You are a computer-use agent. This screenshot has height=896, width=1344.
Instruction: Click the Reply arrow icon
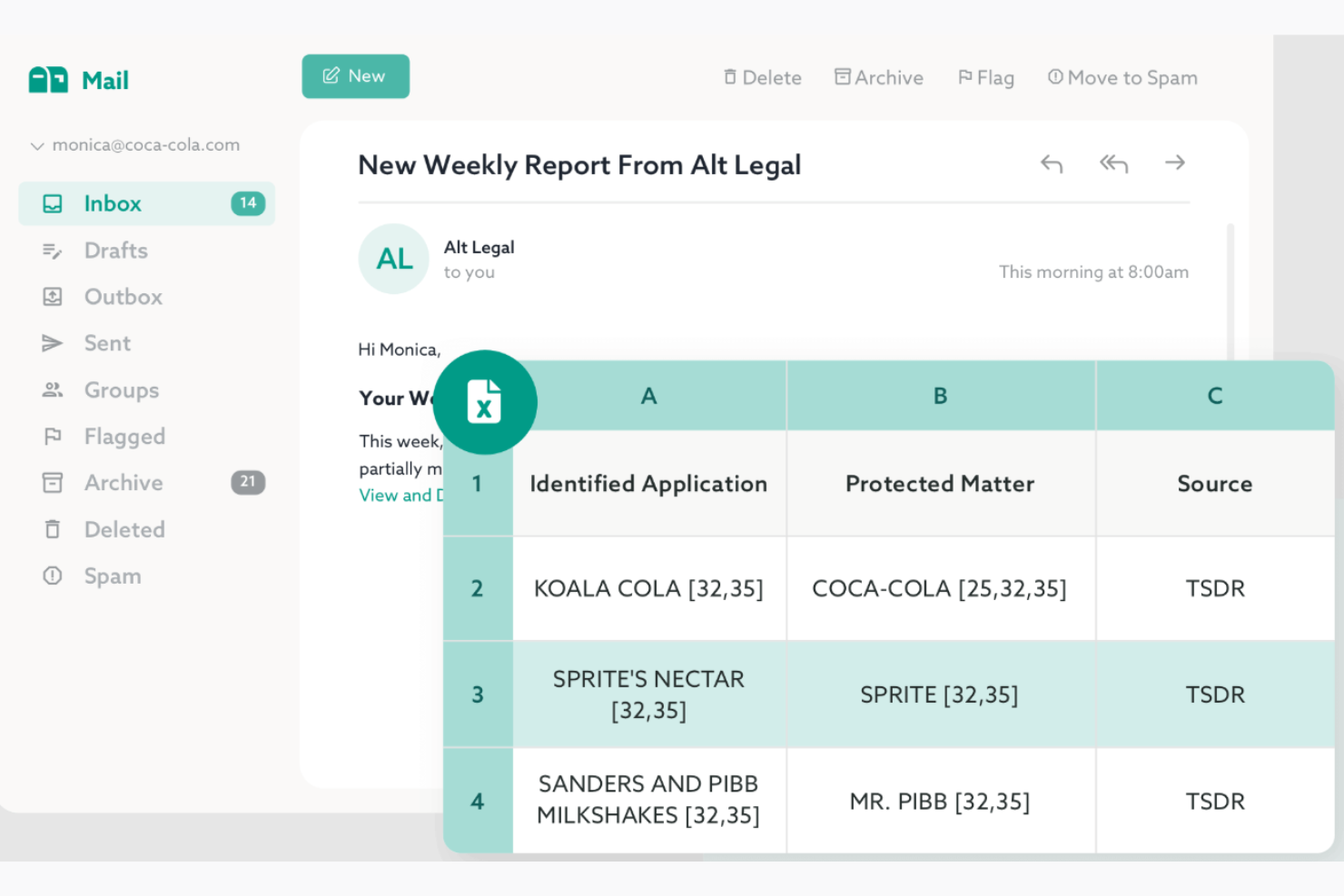[x=1052, y=163]
